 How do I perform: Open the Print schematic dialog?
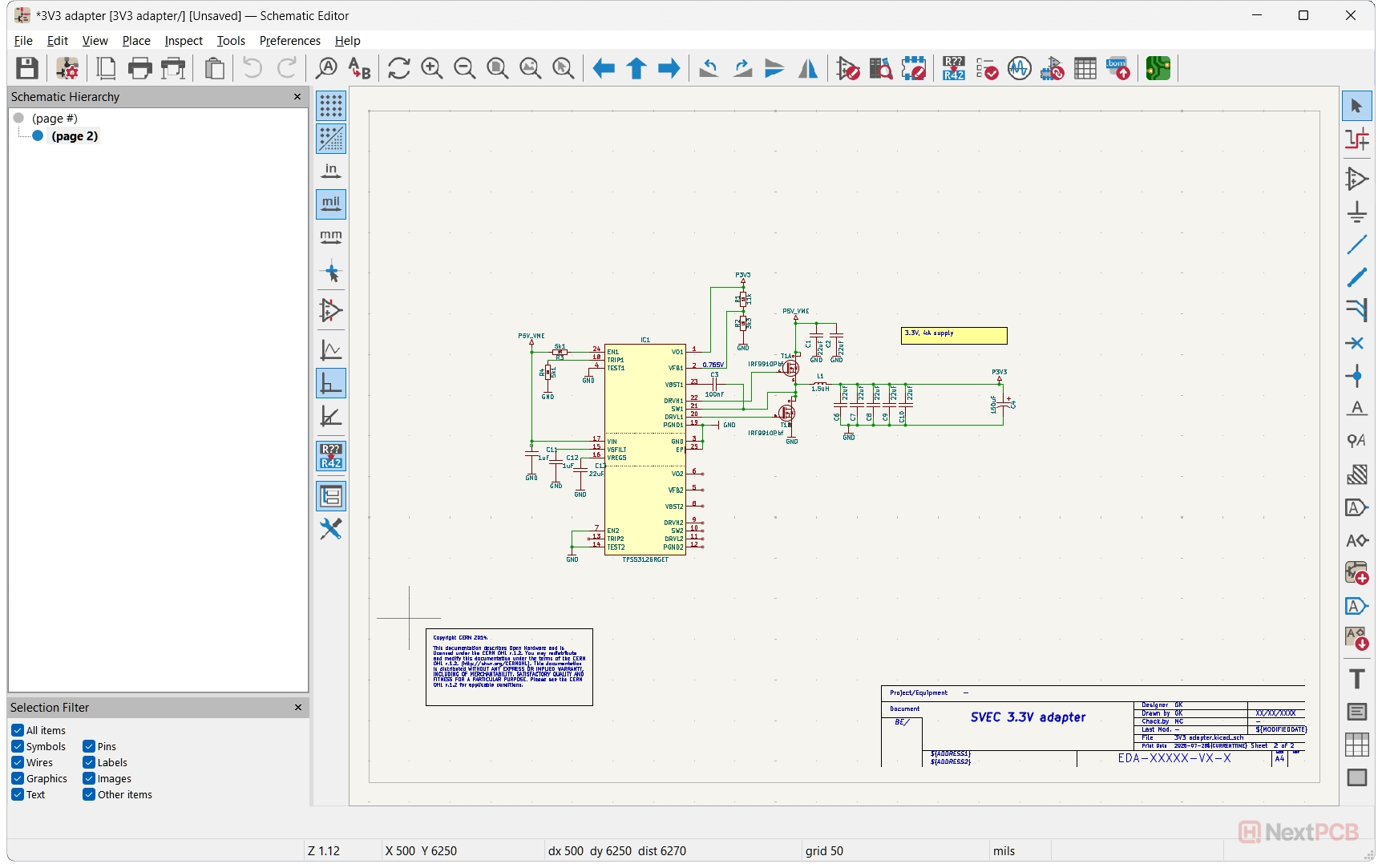139,69
